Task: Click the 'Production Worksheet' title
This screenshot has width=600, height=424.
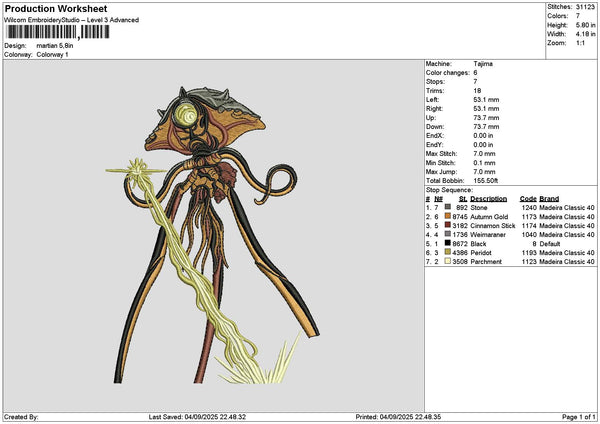Action: (x=56, y=9)
